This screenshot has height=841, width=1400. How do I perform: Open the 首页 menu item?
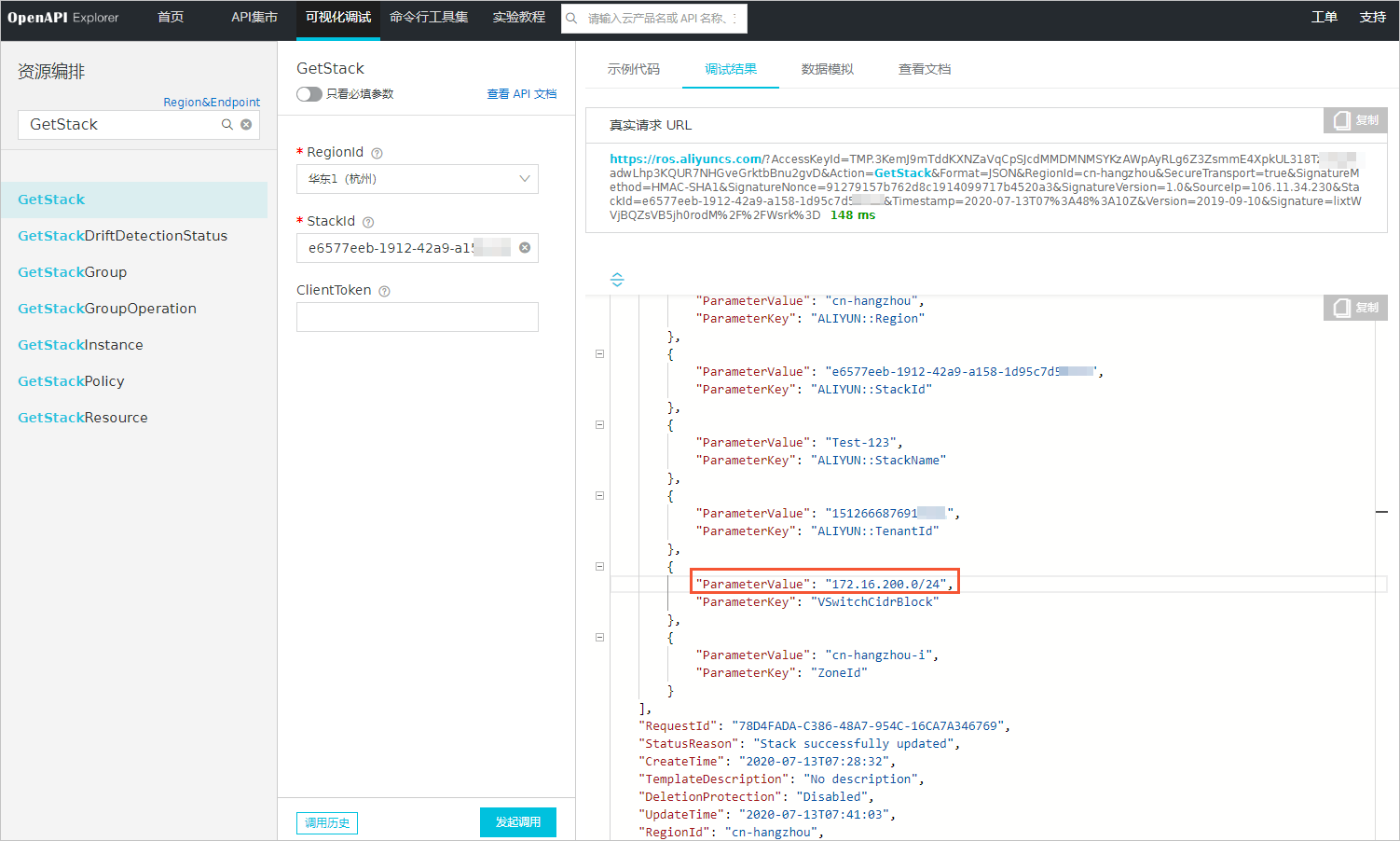point(171,18)
